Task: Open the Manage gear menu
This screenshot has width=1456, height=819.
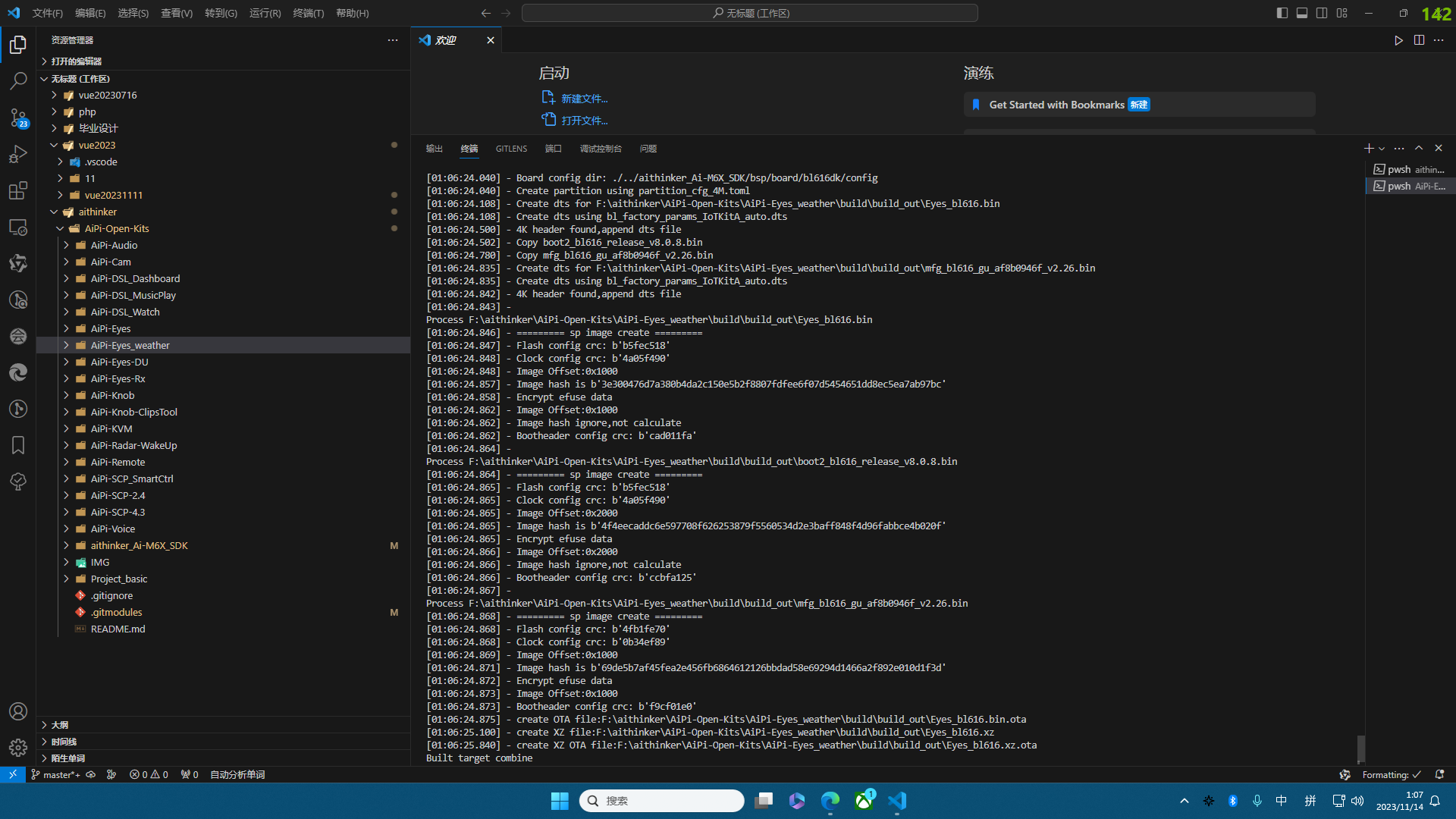Action: (x=18, y=748)
